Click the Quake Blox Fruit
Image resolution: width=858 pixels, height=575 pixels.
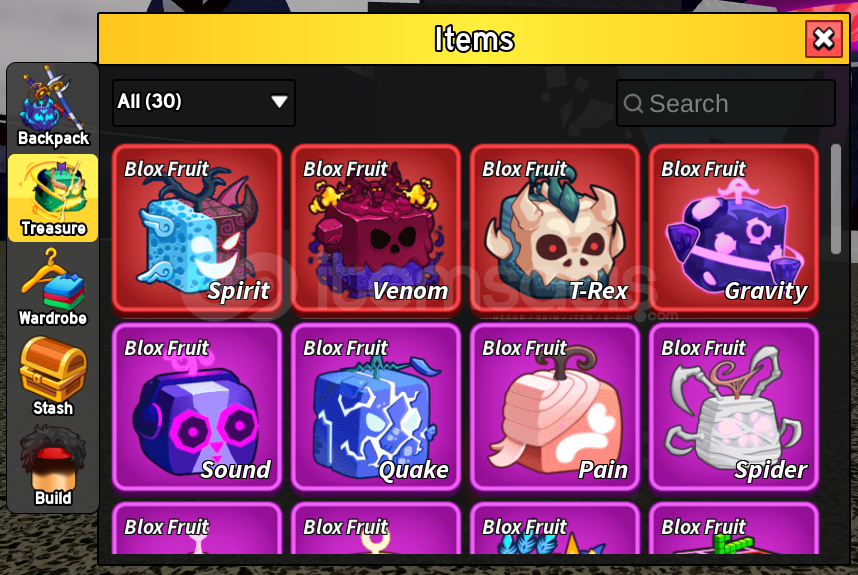[x=376, y=408]
